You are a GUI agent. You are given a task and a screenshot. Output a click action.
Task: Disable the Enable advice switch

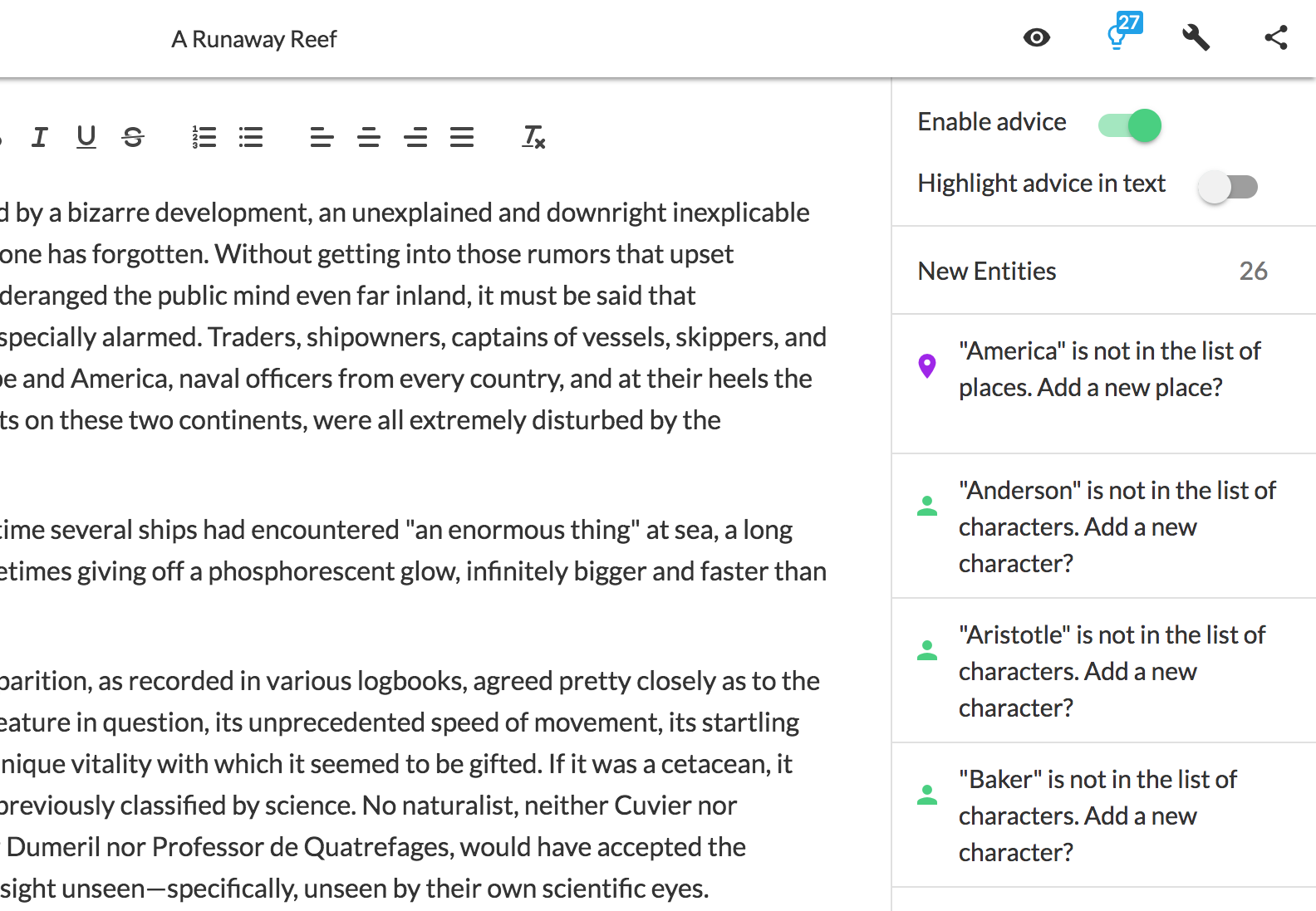(x=1130, y=125)
